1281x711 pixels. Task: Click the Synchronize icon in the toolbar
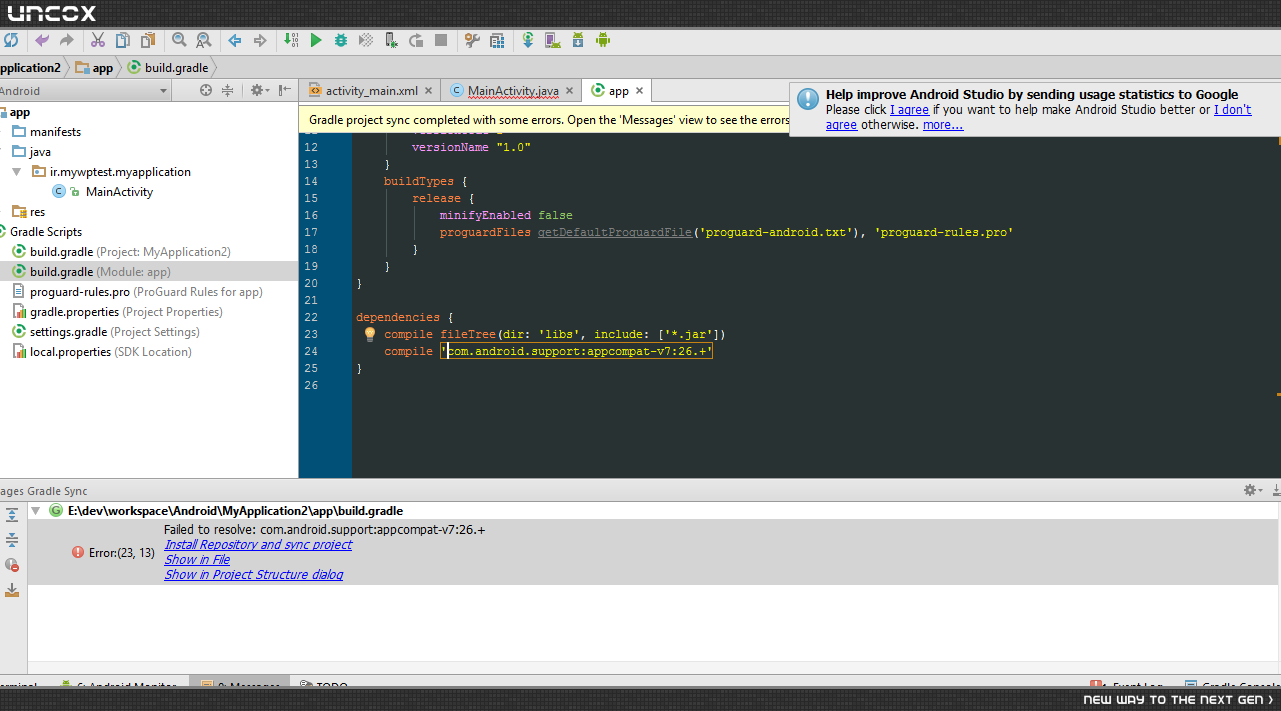(10, 41)
